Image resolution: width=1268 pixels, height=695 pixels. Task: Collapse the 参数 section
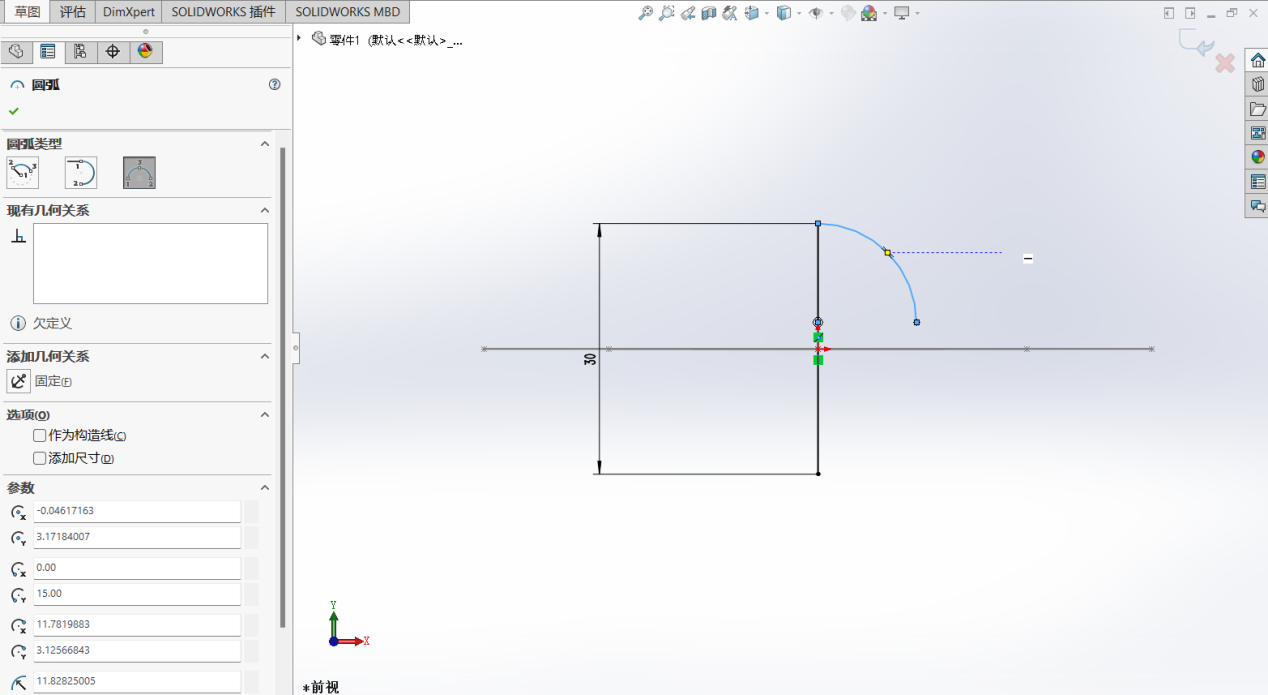(x=265, y=488)
